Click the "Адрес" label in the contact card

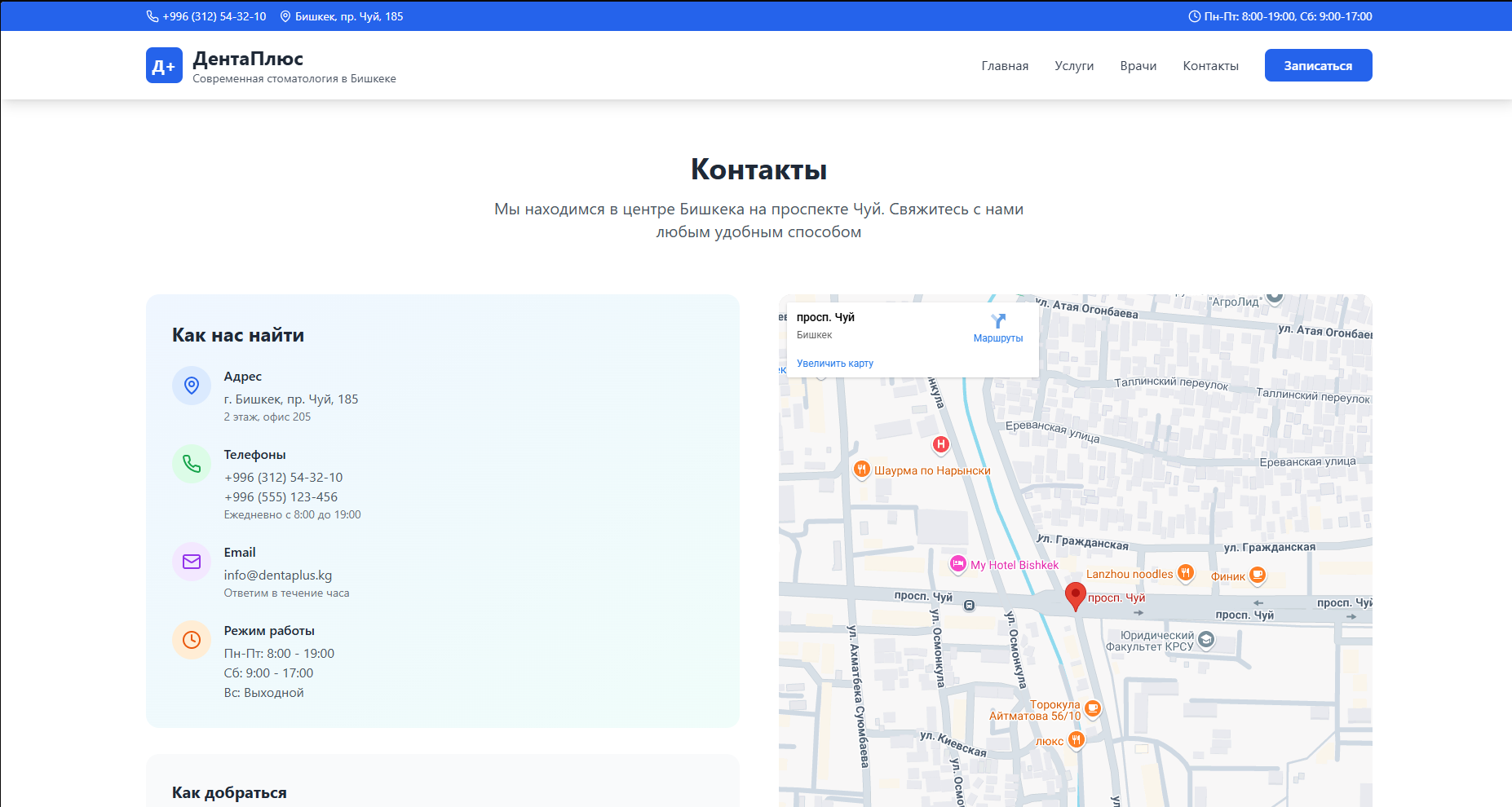[x=243, y=376]
